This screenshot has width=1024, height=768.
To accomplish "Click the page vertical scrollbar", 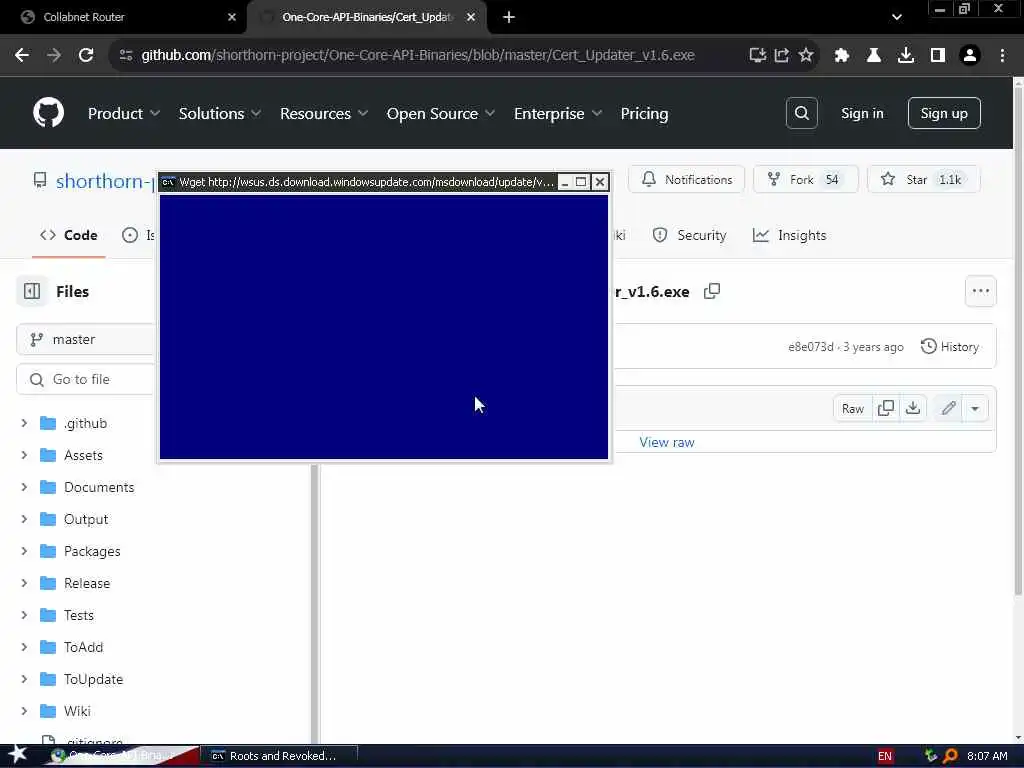I will point(1018,340).
